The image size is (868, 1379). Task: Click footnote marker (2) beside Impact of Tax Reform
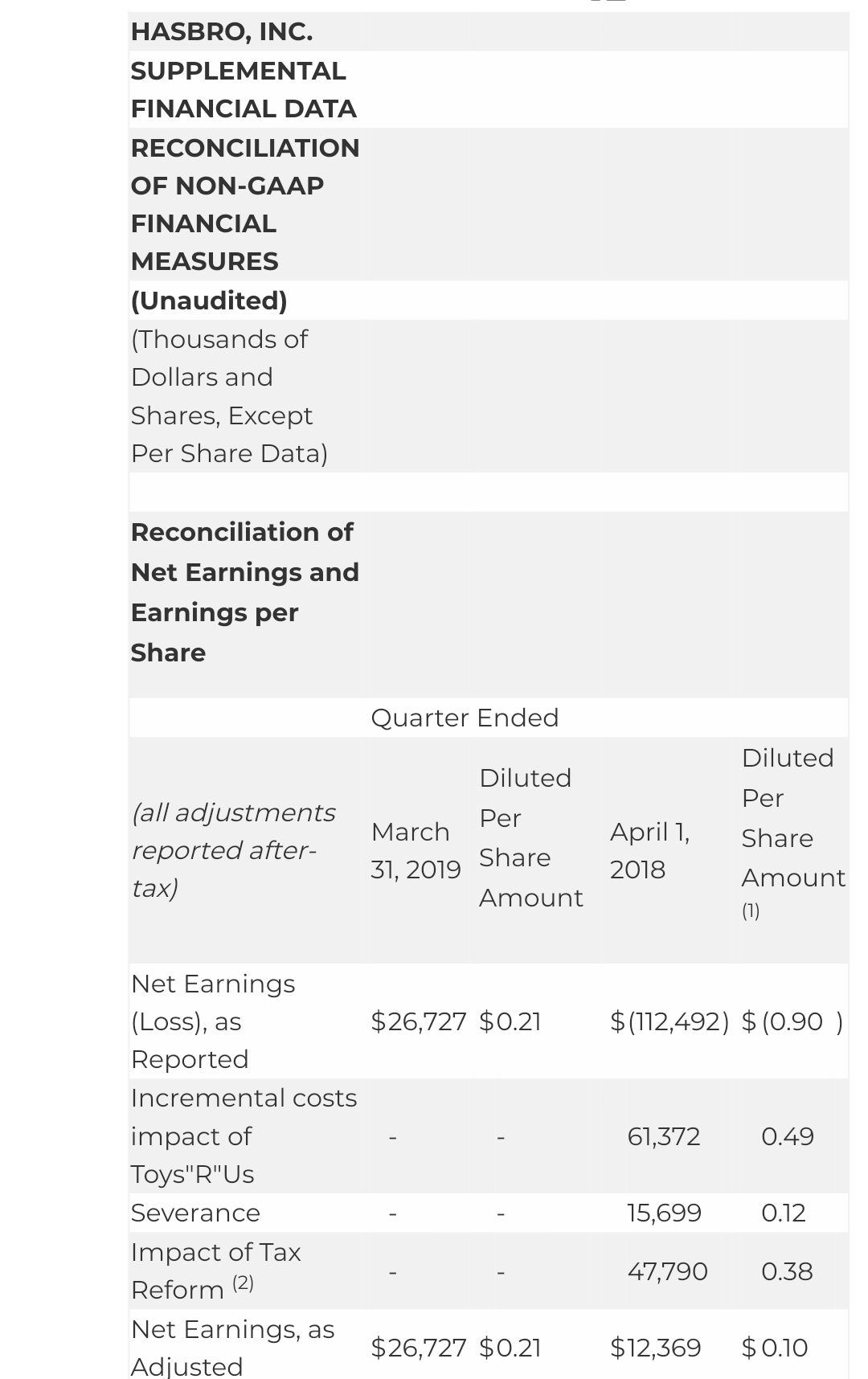[244, 1283]
